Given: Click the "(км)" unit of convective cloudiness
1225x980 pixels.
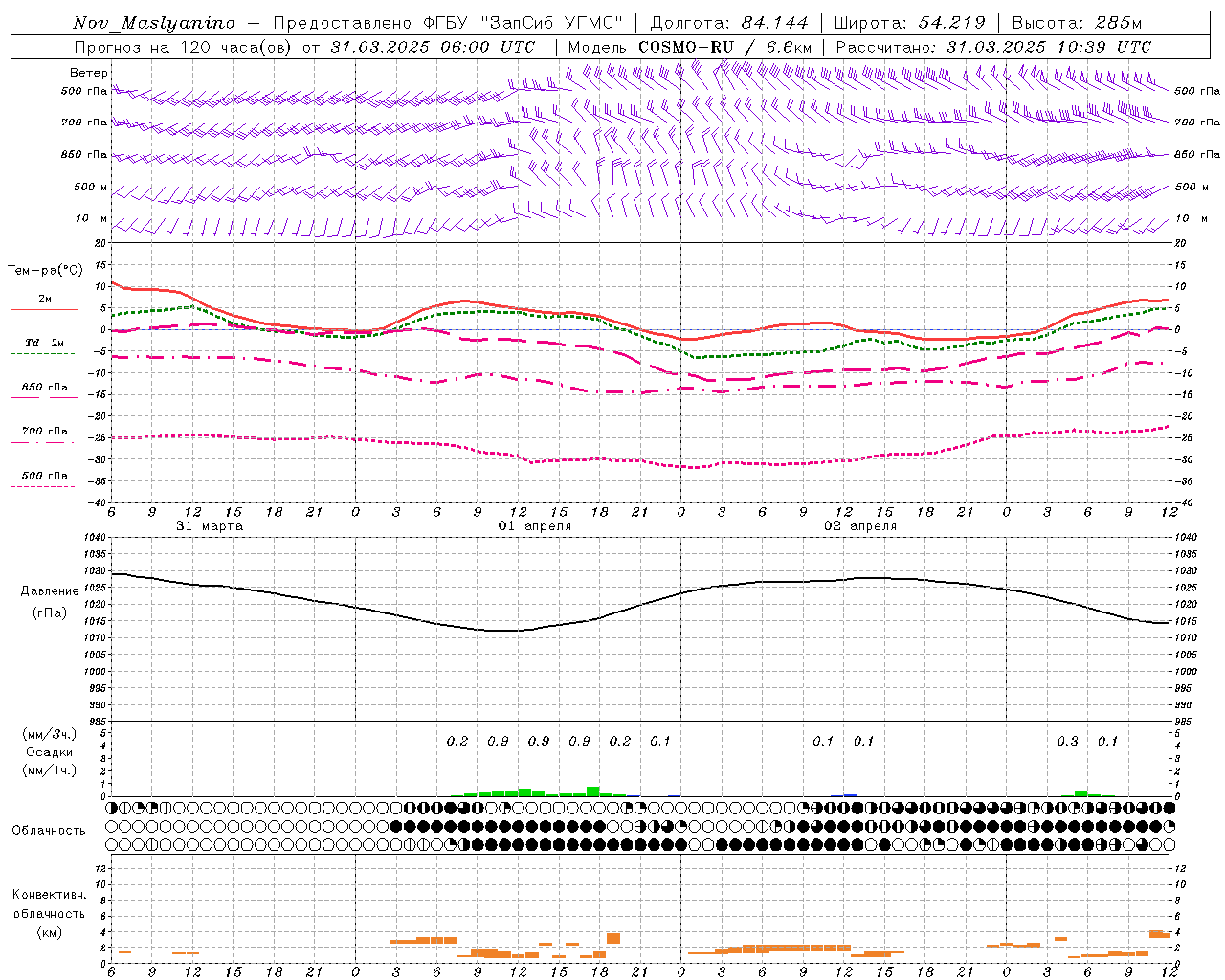Looking at the screenshot, I should point(49,931).
